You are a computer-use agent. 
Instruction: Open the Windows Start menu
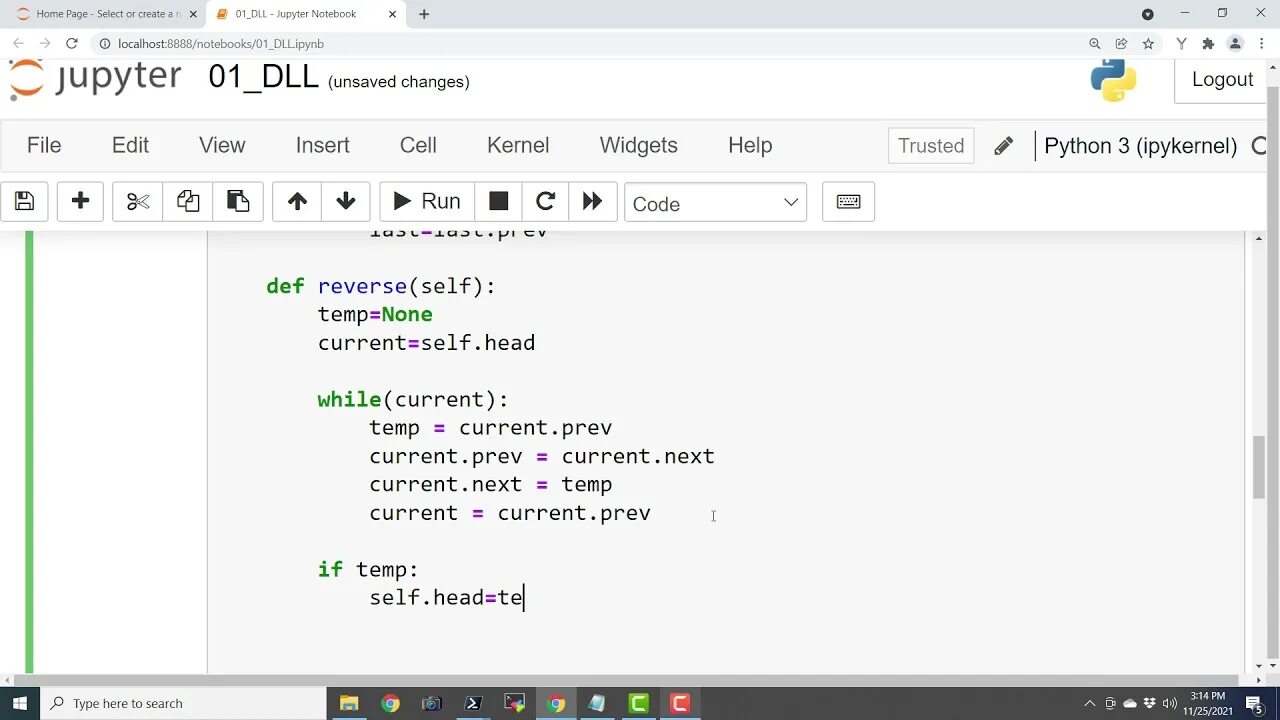20,703
